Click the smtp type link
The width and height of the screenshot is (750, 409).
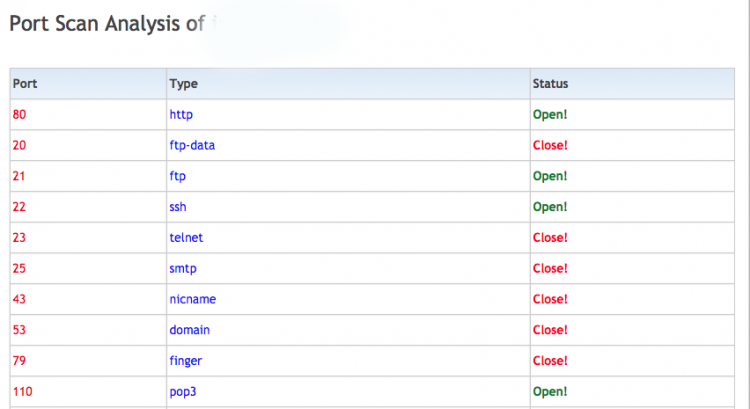183,268
